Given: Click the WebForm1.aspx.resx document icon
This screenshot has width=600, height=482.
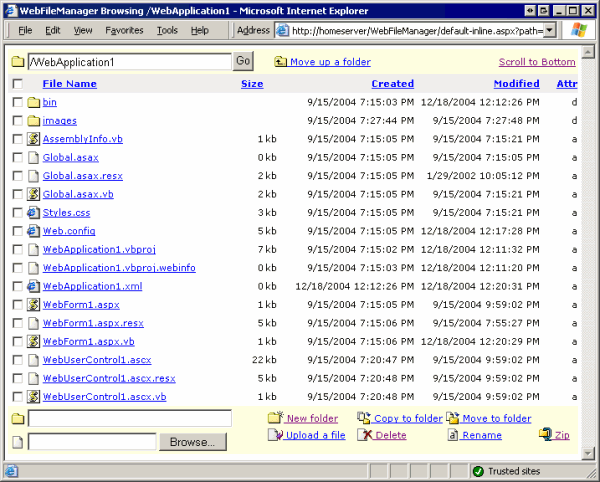Looking at the screenshot, I should click(x=34, y=323).
